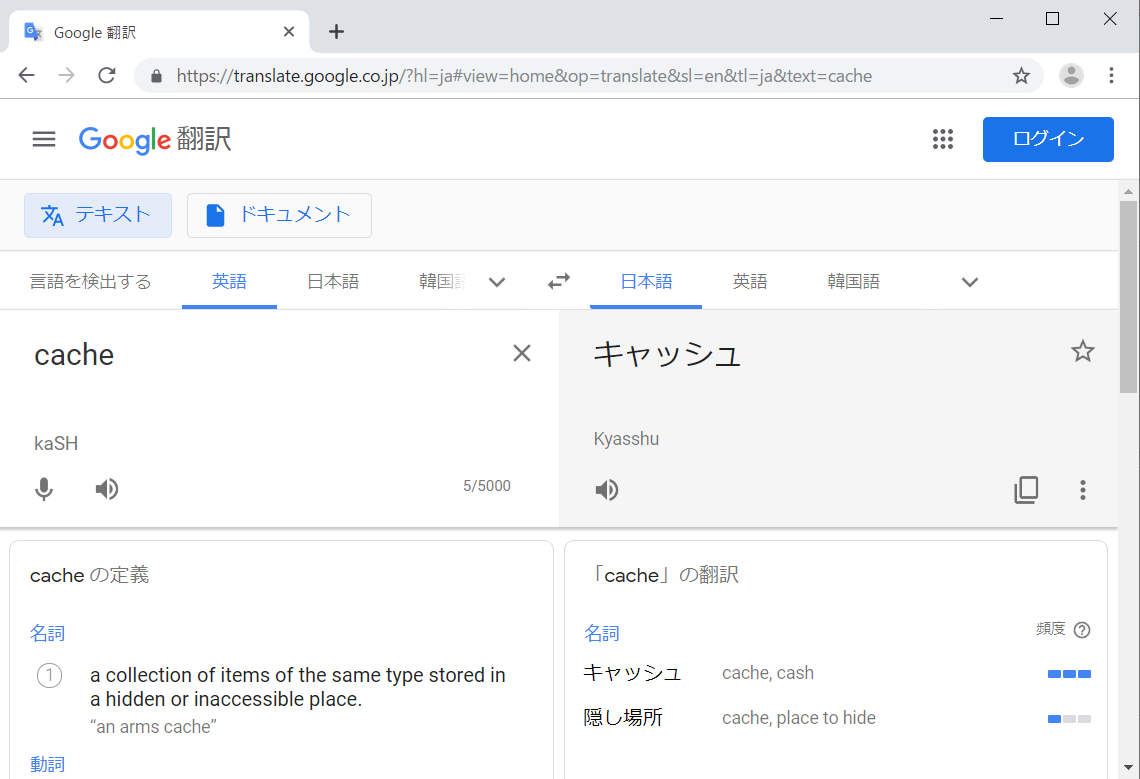Clear the source text 'cache'
The image size is (1140, 779).
[521, 353]
